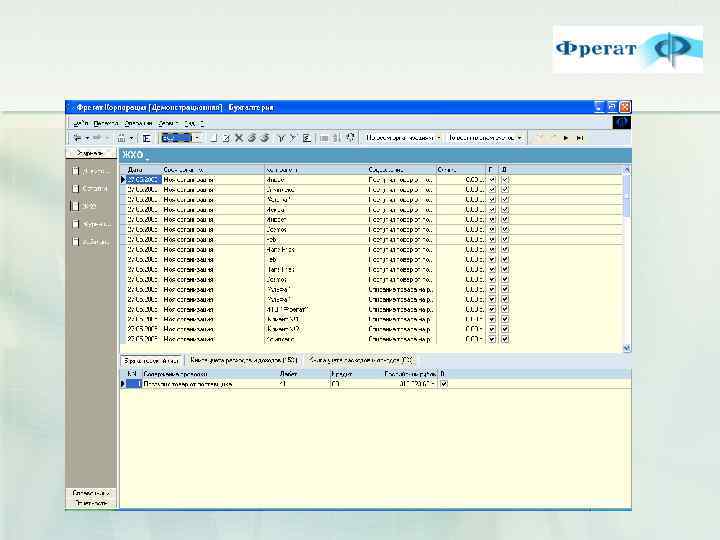Click the vertical scrollbar thumb of the journal
Screen dimensions: 720x540
pos(627,196)
